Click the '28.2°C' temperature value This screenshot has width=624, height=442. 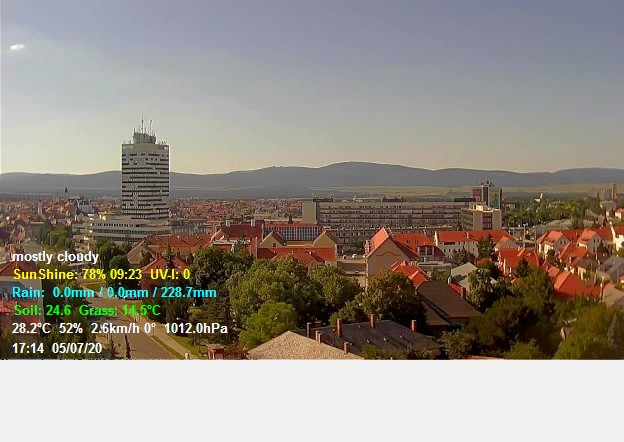point(31,329)
